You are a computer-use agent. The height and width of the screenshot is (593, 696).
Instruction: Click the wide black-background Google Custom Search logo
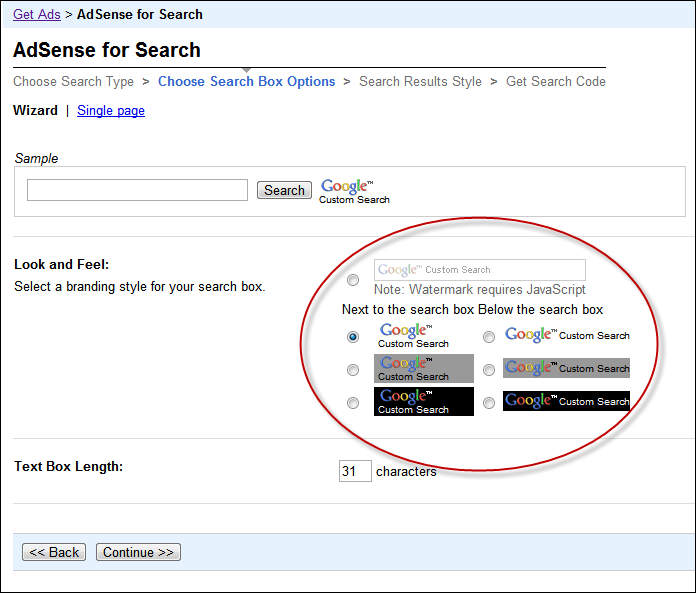point(566,401)
